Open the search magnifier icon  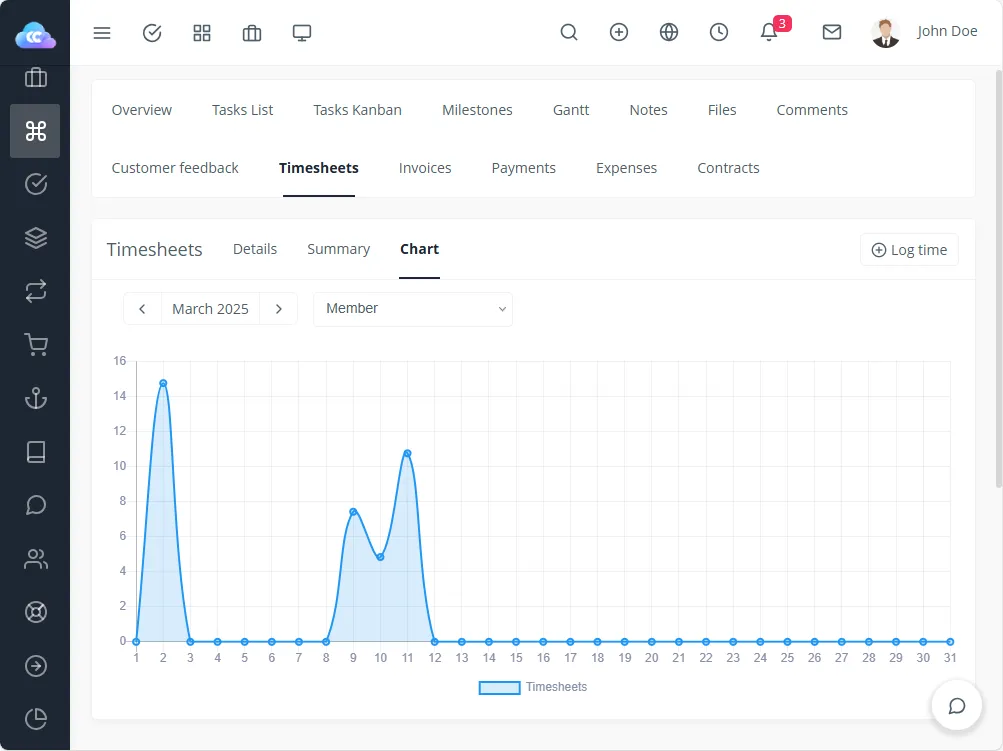569,33
